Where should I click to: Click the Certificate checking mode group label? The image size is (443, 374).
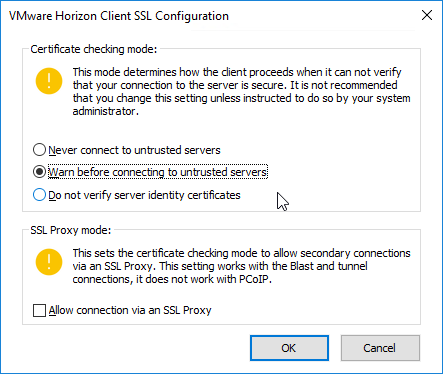click(x=93, y=49)
